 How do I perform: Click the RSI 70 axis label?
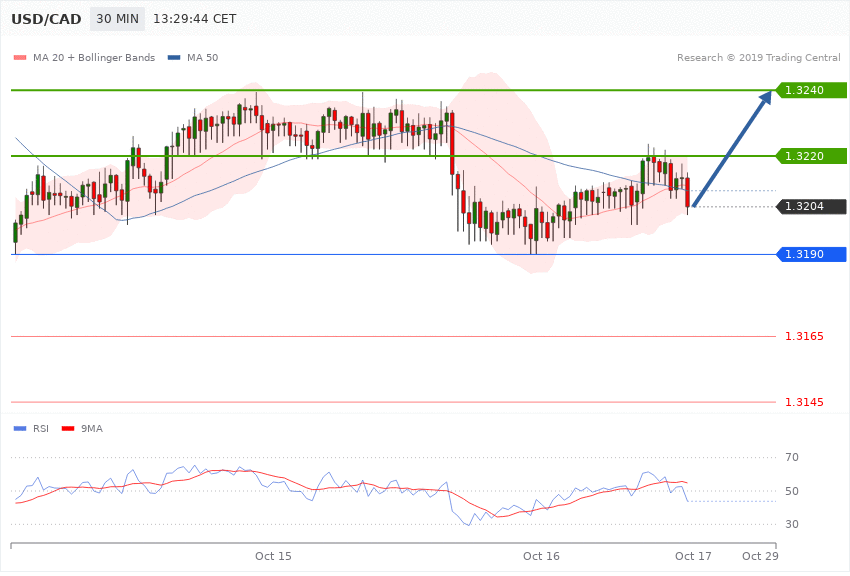pyautogui.click(x=792, y=457)
